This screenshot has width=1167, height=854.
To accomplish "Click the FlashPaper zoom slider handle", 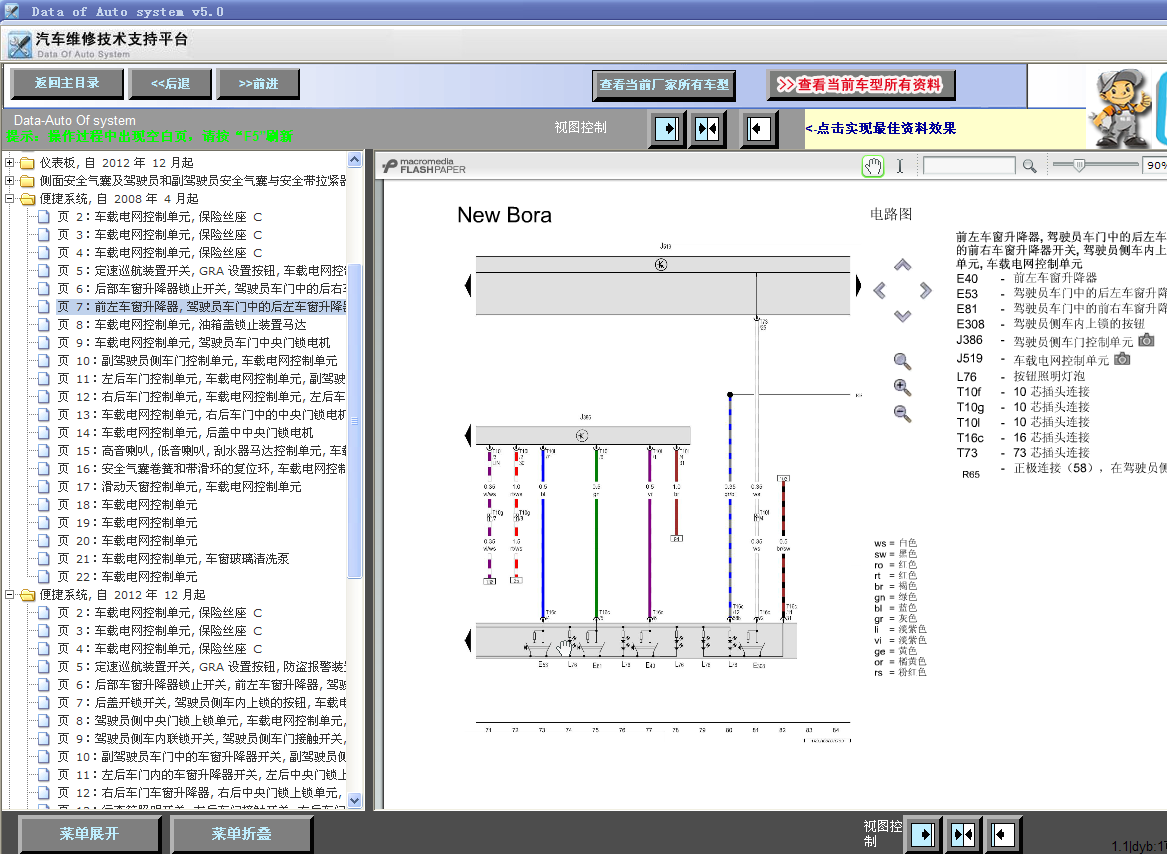I will 1078,166.
